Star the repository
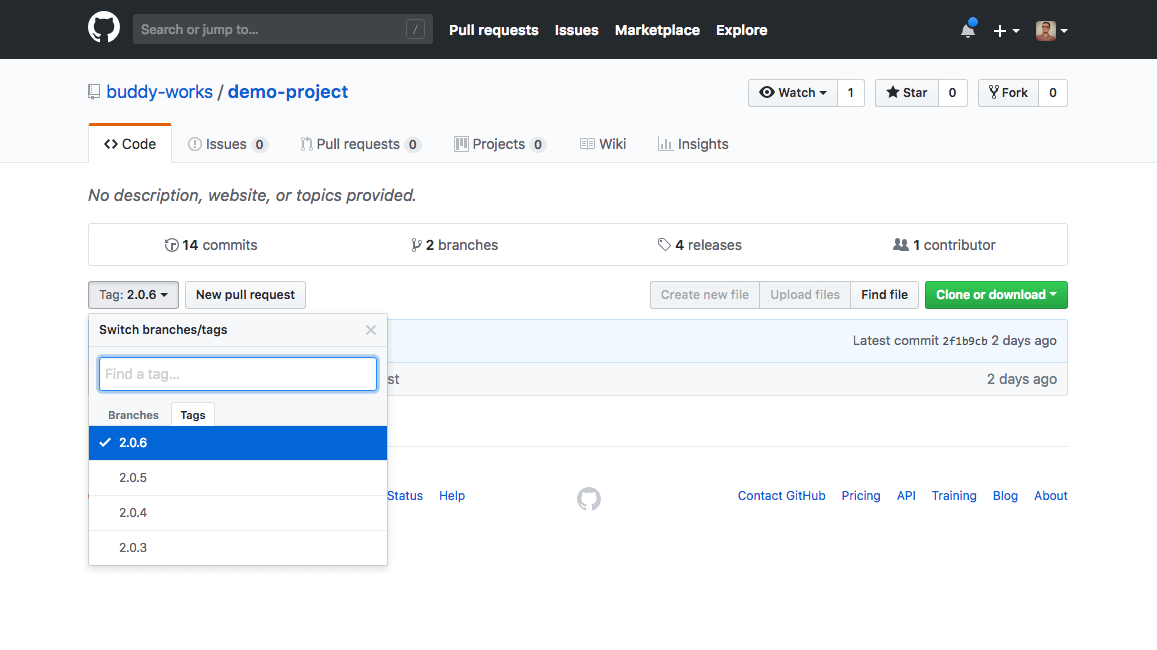Viewport: 1157px width, 650px height. pos(907,93)
